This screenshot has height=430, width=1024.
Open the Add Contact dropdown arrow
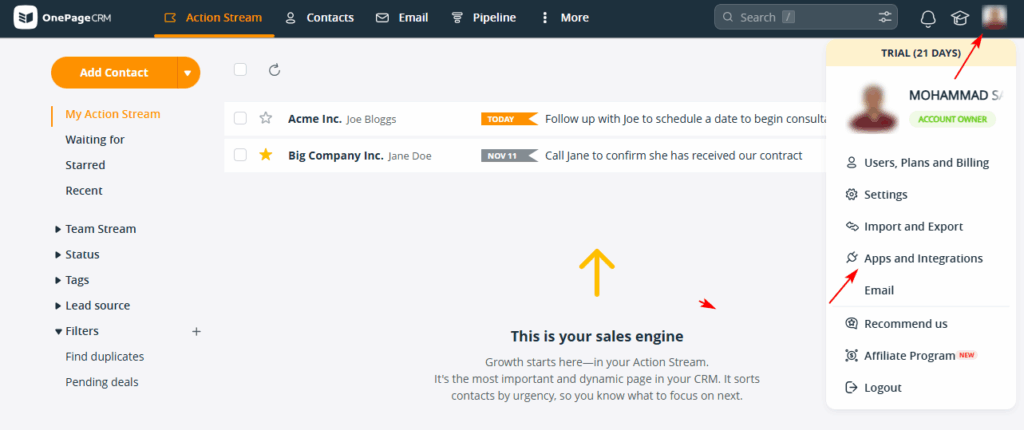point(188,73)
